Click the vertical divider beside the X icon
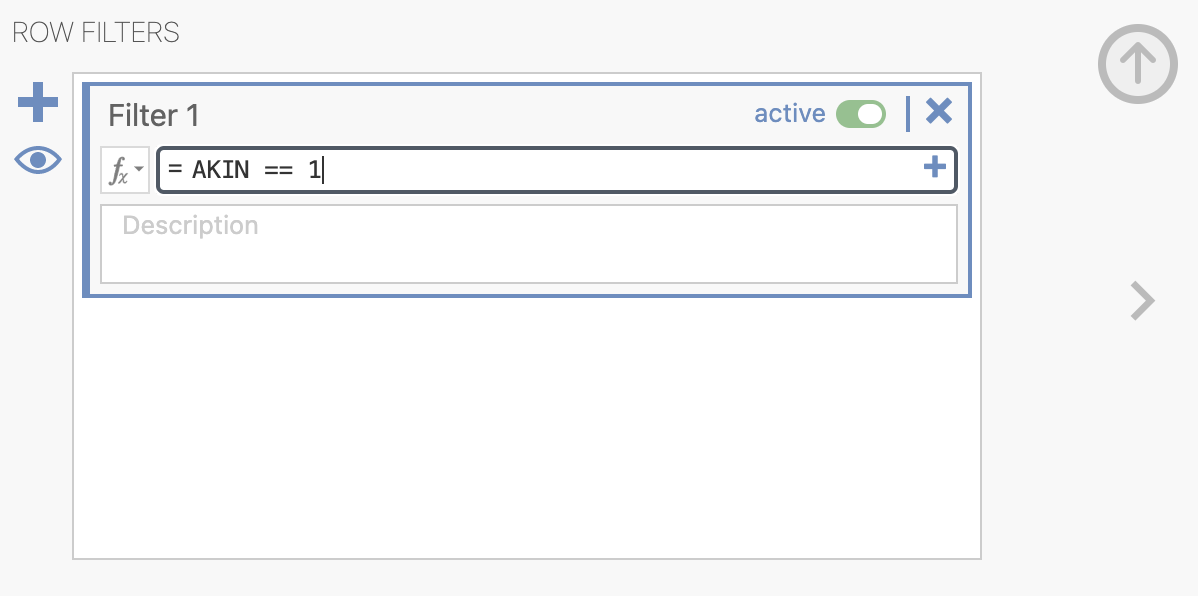 (x=908, y=114)
